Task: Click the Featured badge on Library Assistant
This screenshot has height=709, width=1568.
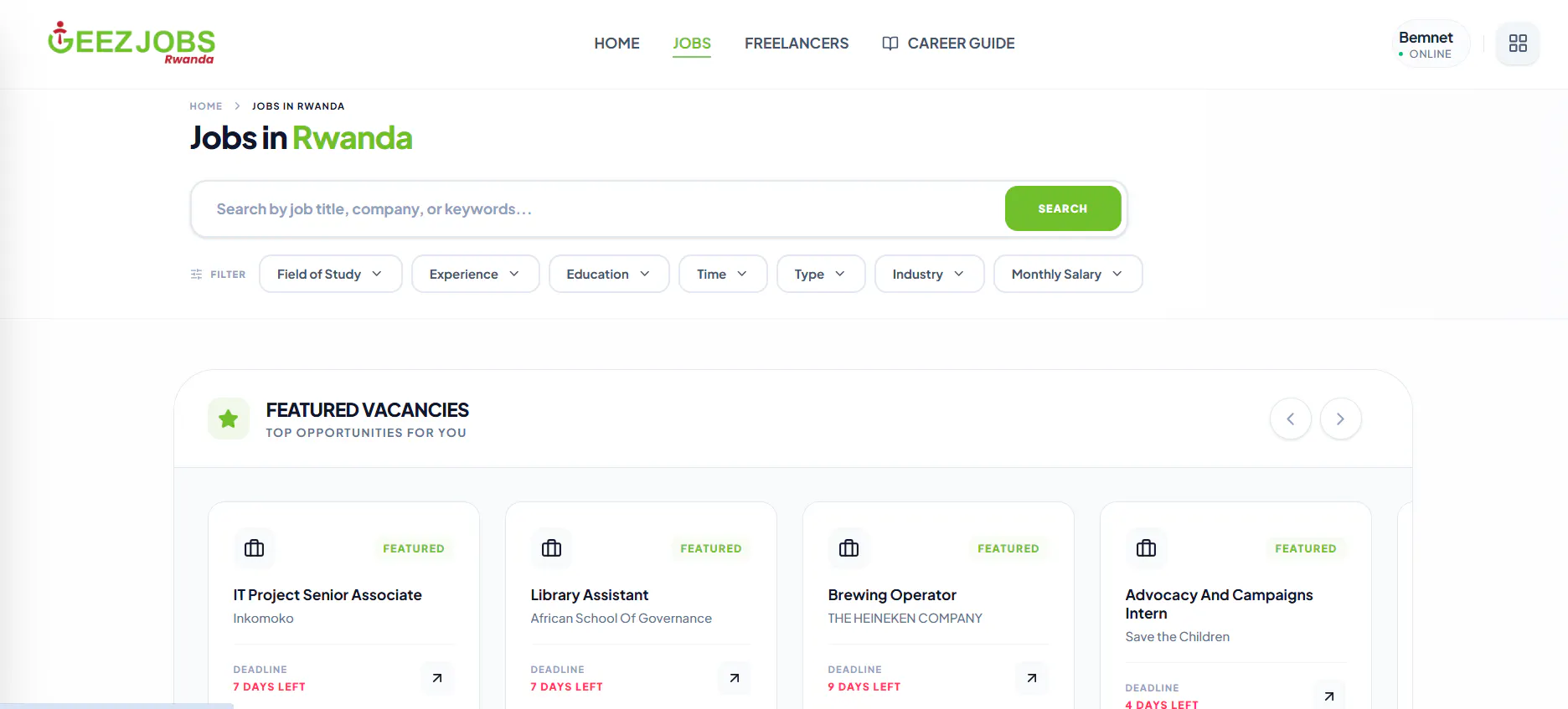Action: [x=711, y=548]
